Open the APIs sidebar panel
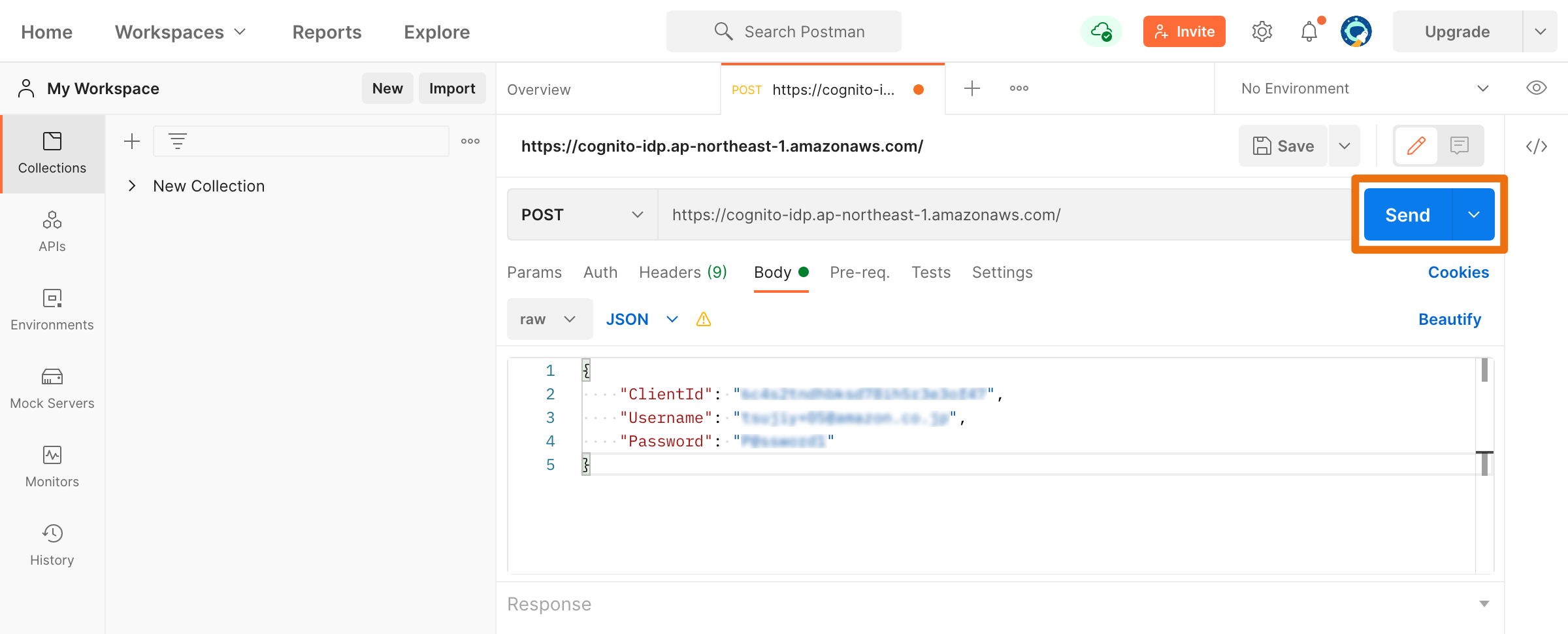 point(52,232)
